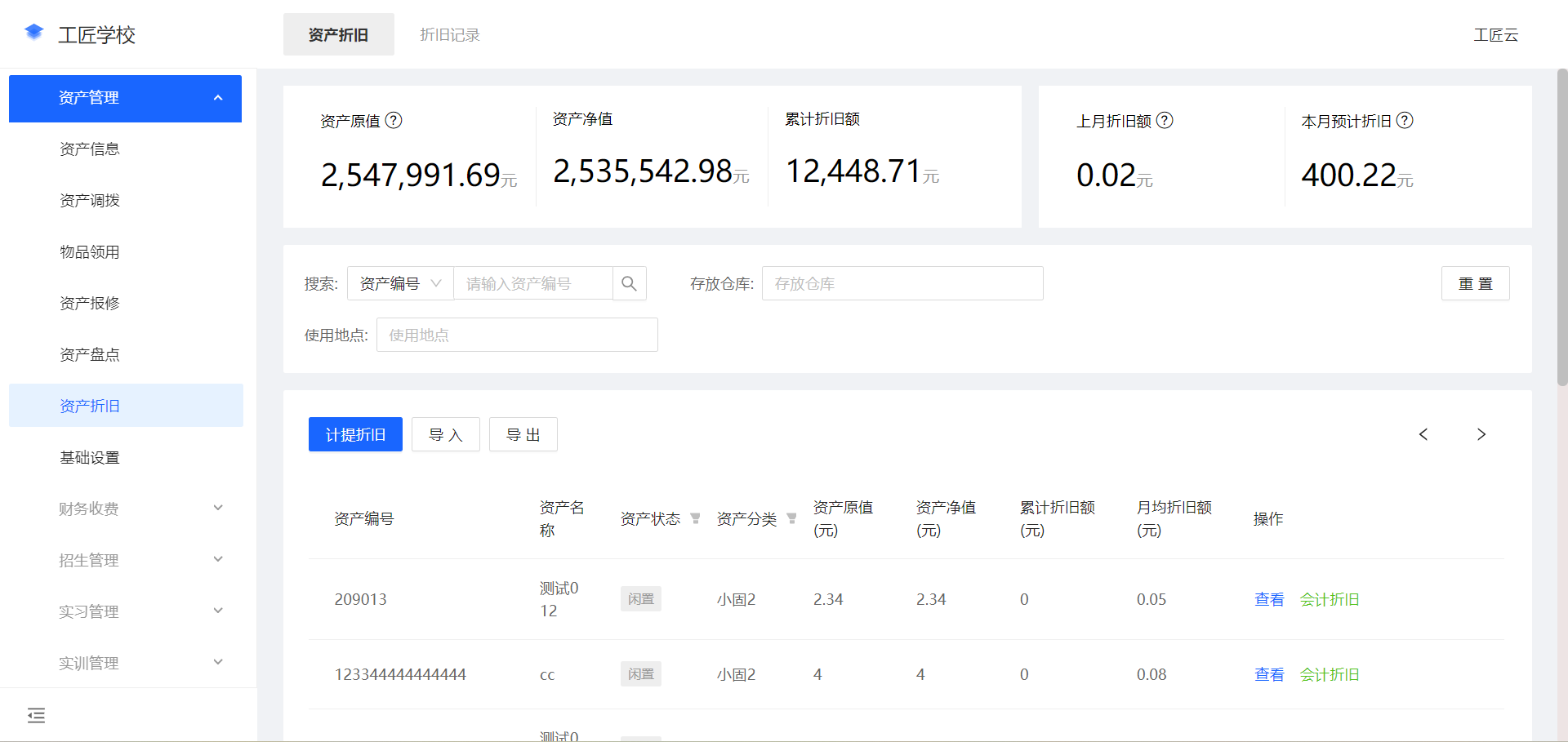Select 资产信息 in the sidebar menu

[90, 149]
